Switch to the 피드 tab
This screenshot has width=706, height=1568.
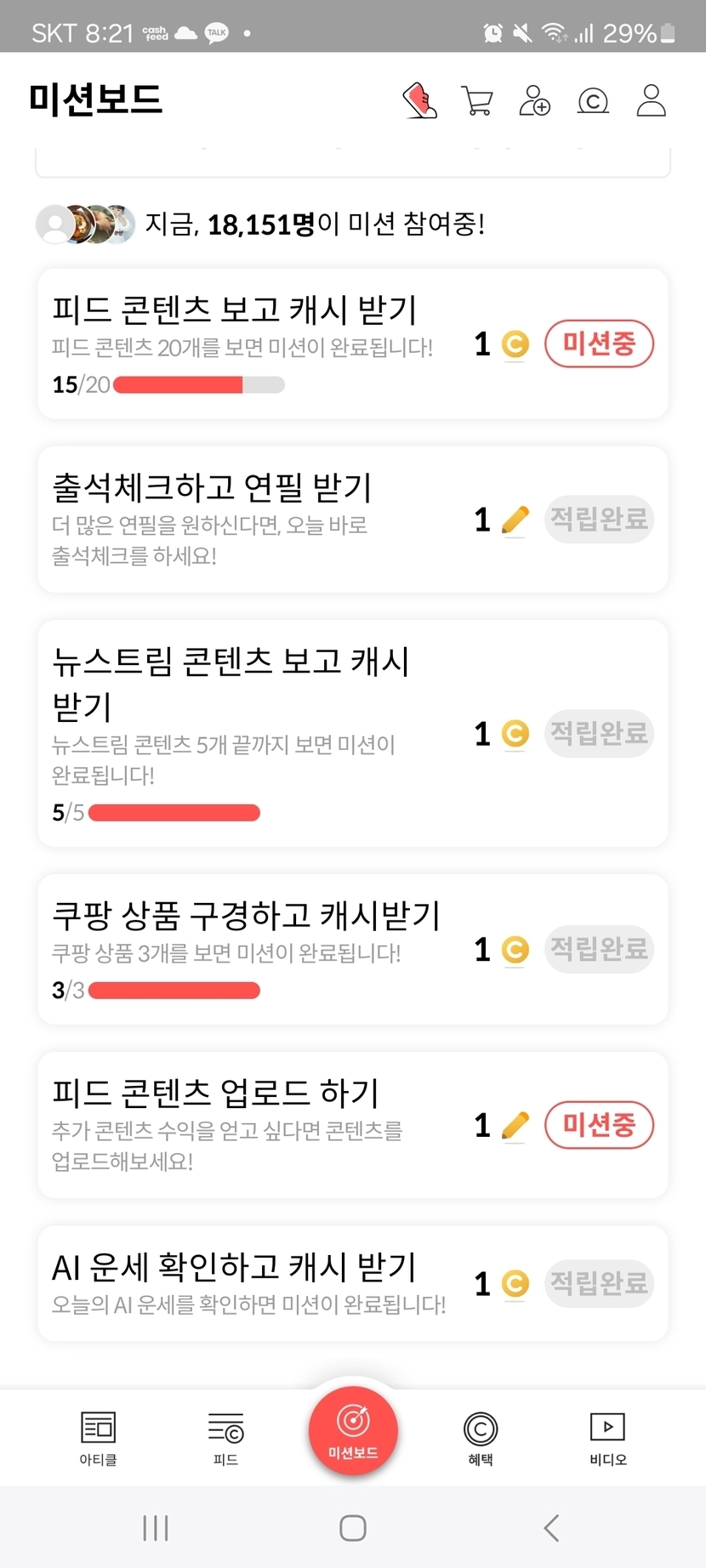click(x=225, y=1438)
